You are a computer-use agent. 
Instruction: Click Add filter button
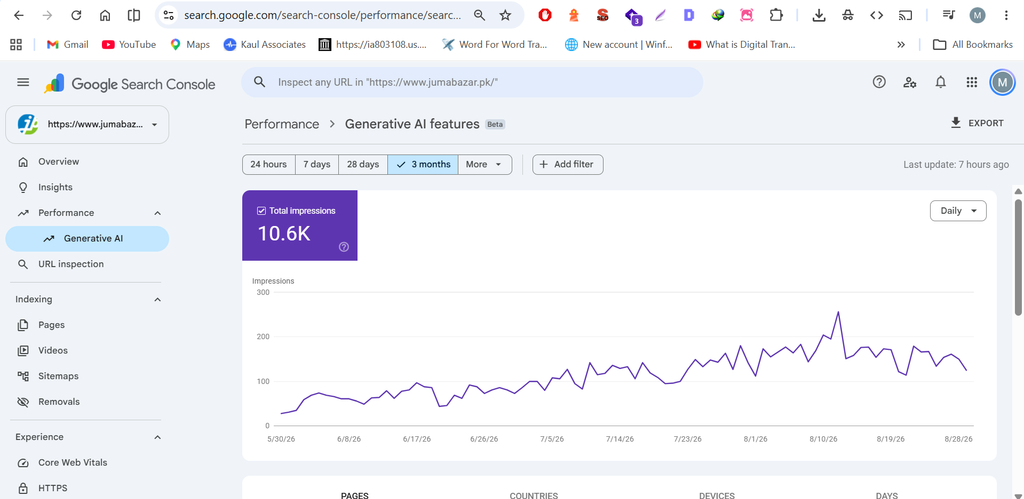pos(568,165)
